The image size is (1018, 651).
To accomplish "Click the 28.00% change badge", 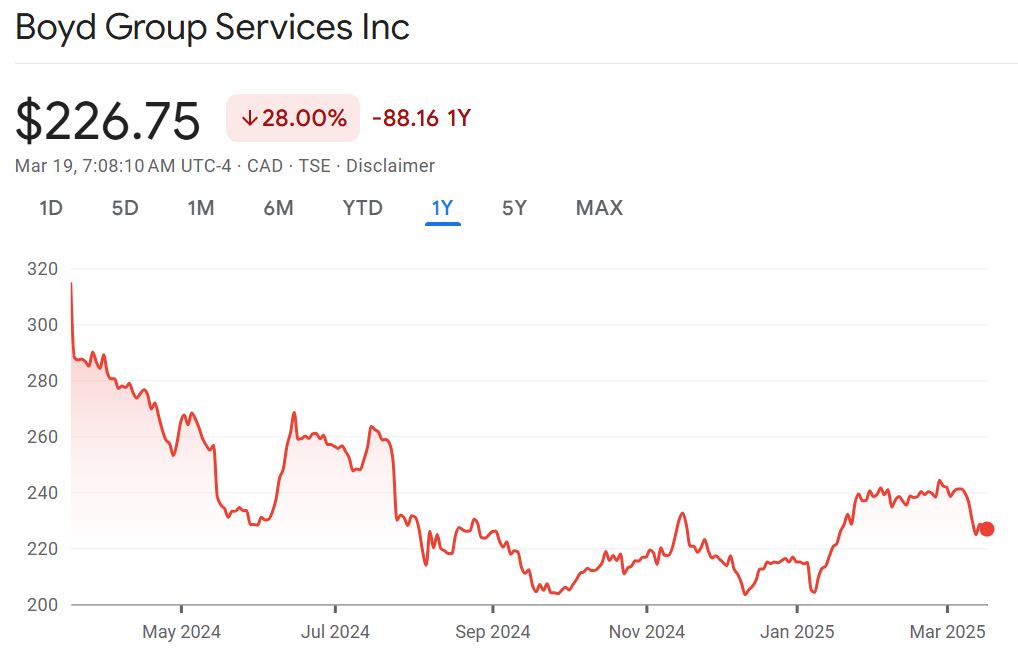I will coord(293,119).
